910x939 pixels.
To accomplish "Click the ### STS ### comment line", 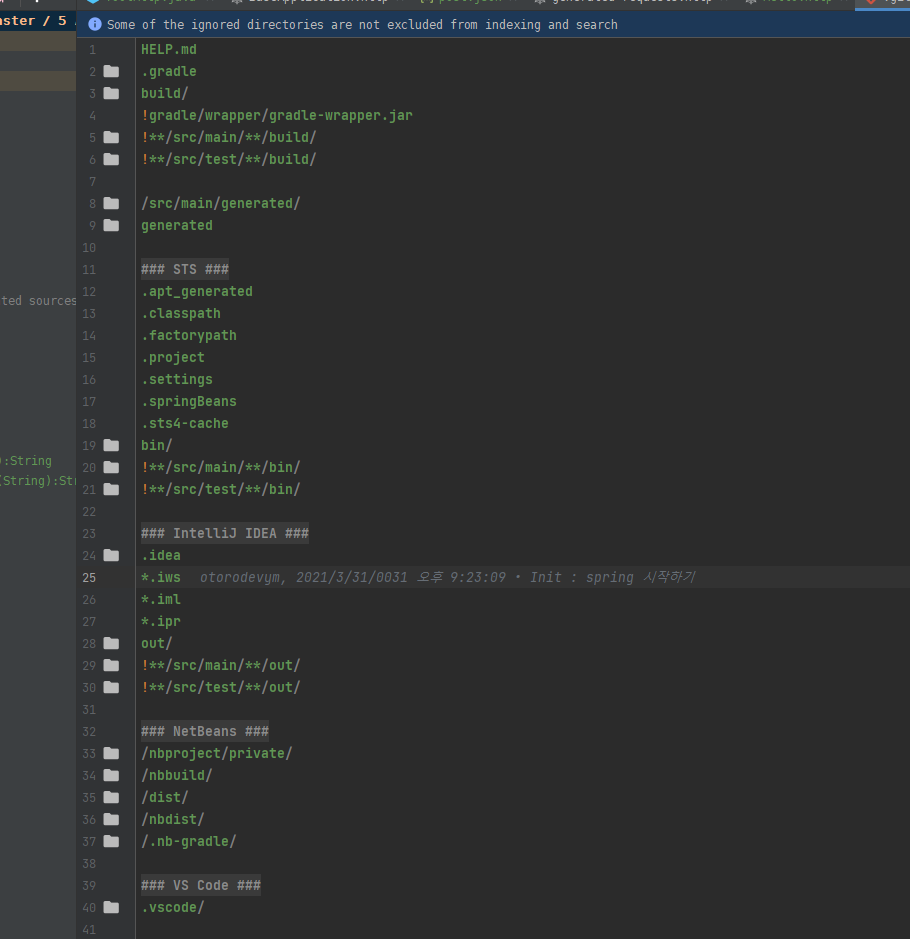I will click(185, 269).
